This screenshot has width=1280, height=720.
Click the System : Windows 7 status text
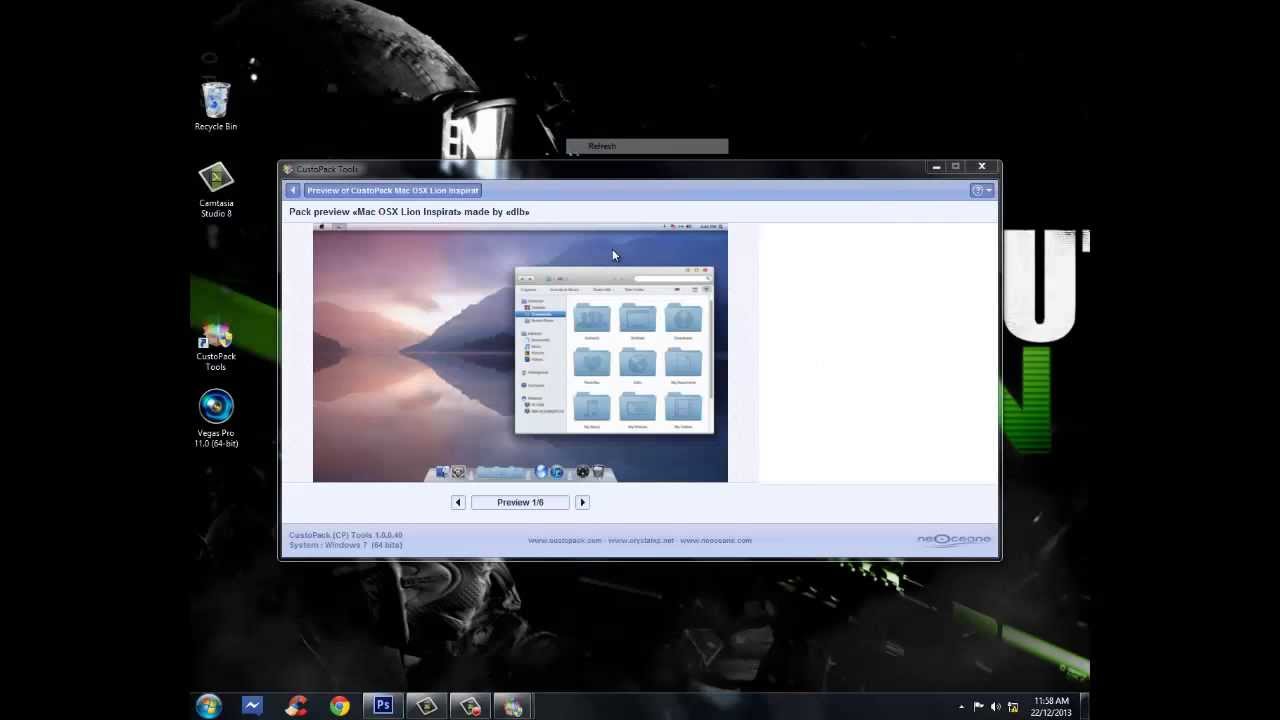point(345,545)
